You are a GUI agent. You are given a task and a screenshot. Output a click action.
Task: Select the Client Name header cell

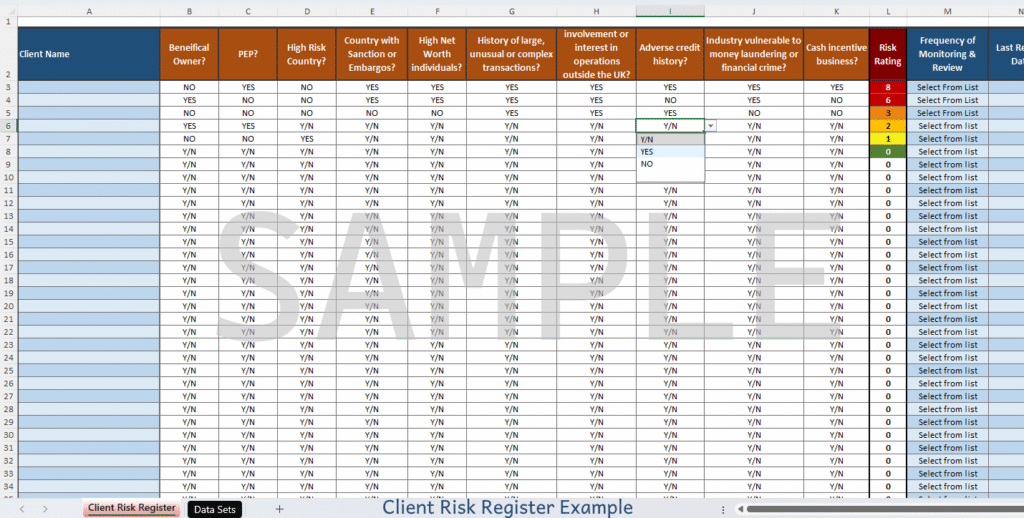(88, 54)
